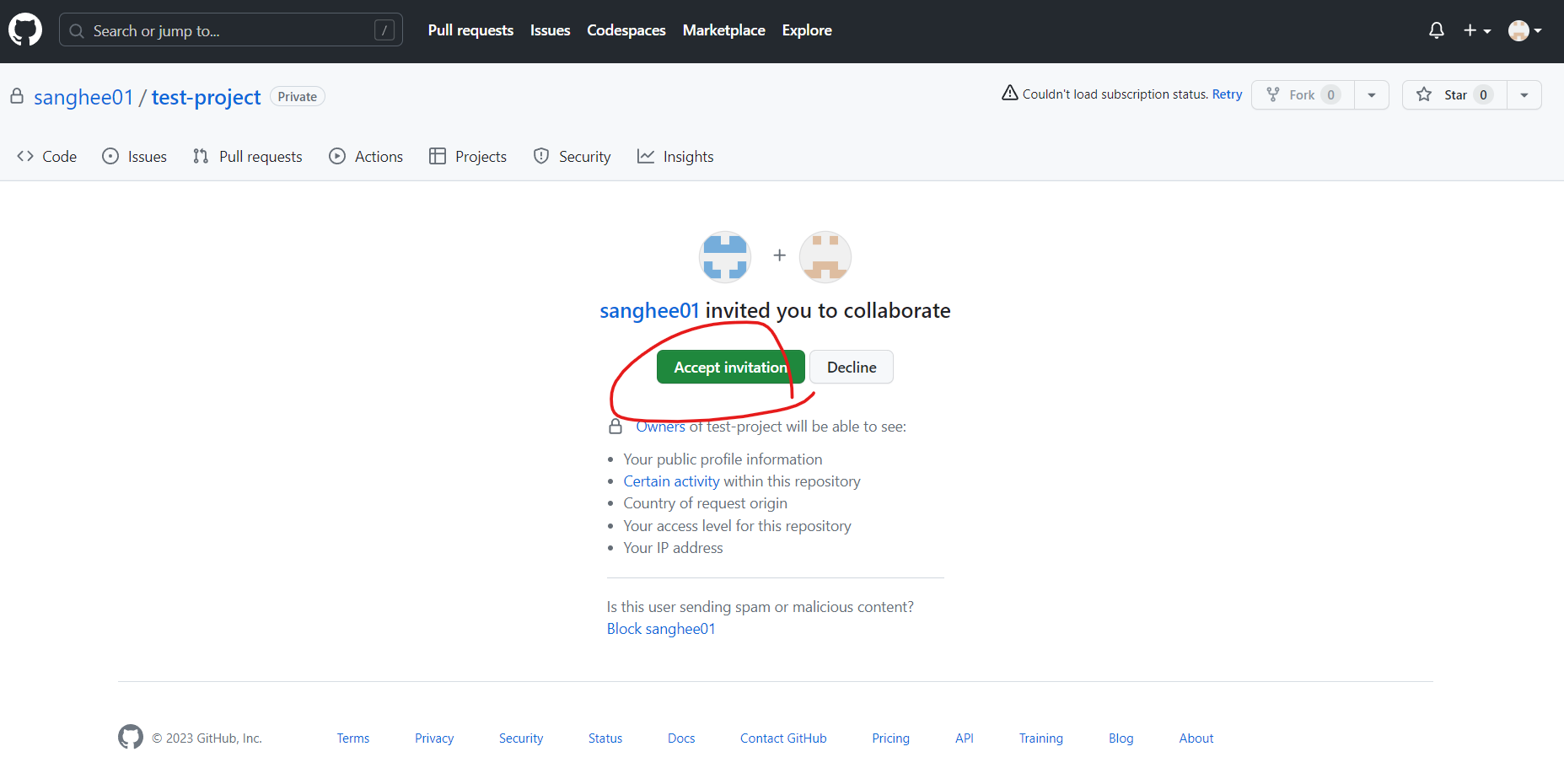Click the tan invitee avatar
The height and width of the screenshot is (784, 1564).
(825, 256)
